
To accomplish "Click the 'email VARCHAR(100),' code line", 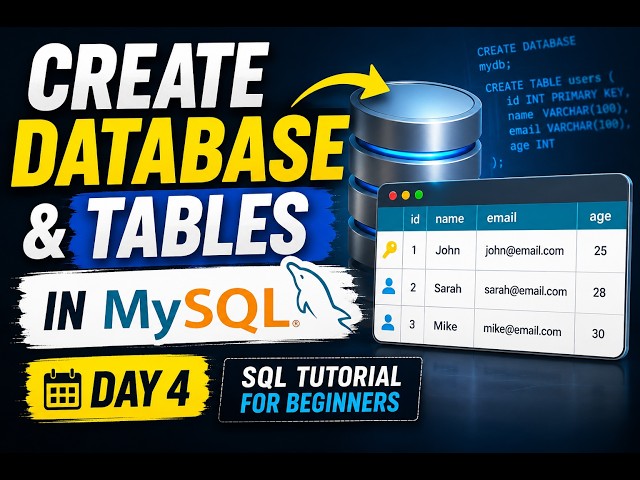I will (x=569, y=128).
